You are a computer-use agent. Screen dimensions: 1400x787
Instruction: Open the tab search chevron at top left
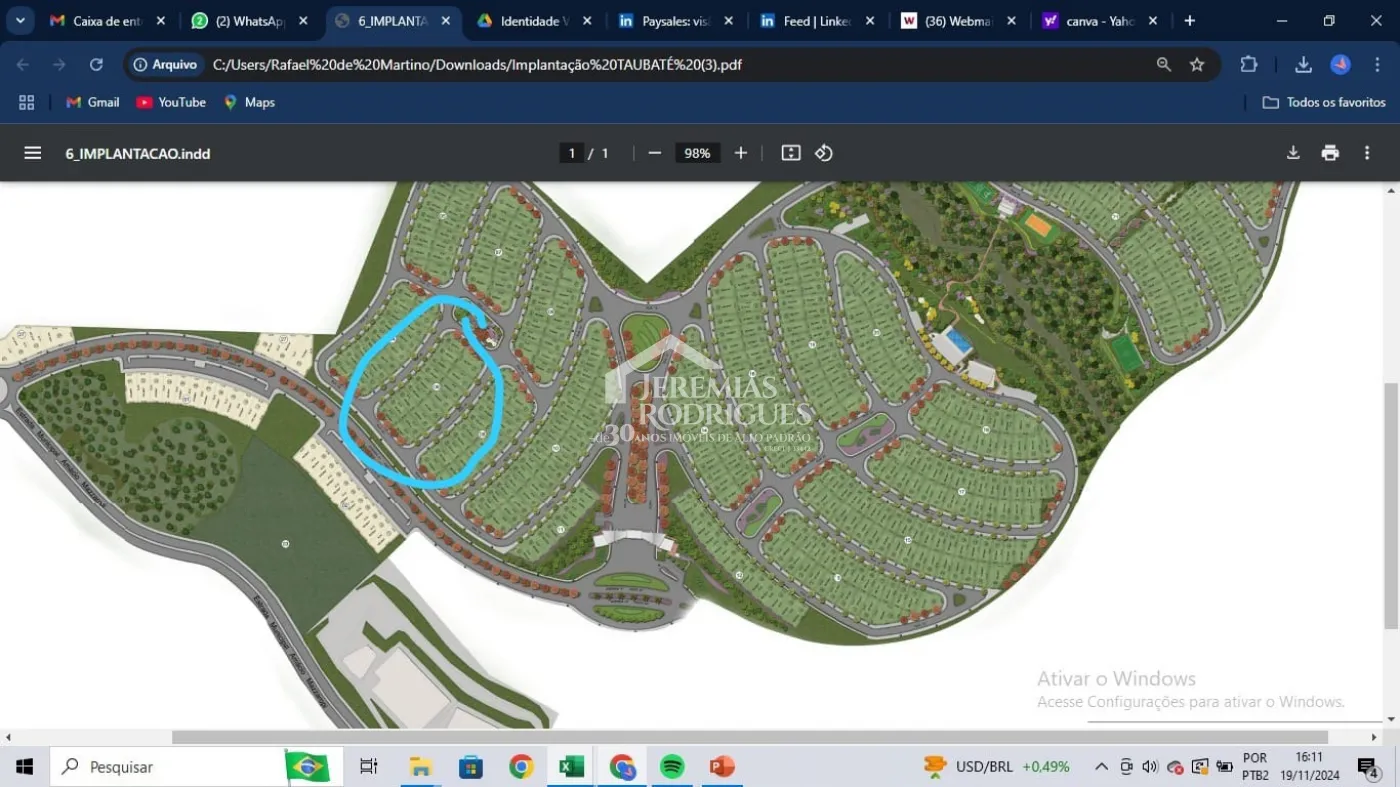click(20, 20)
